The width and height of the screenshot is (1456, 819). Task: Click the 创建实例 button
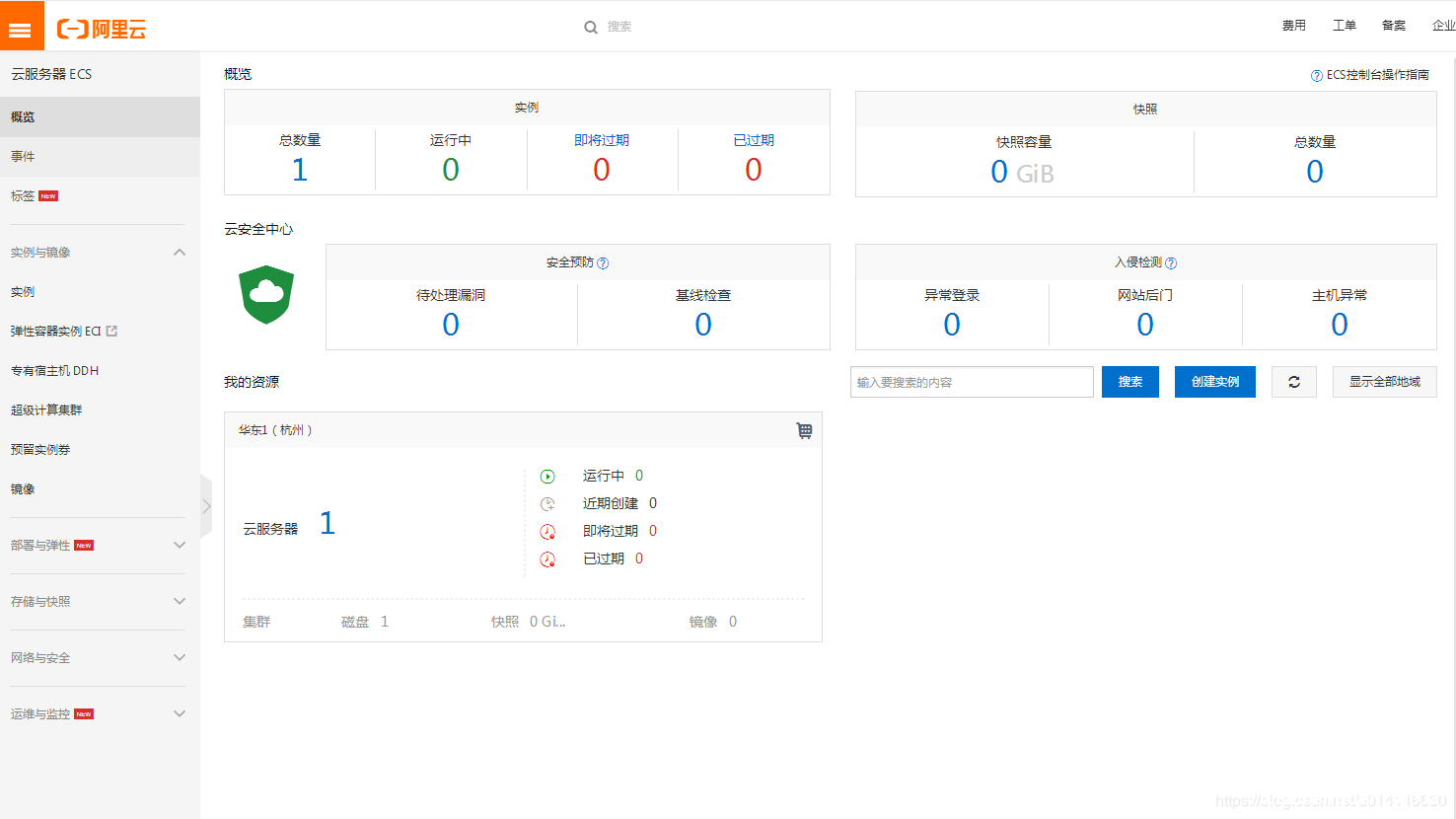click(x=1214, y=382)
